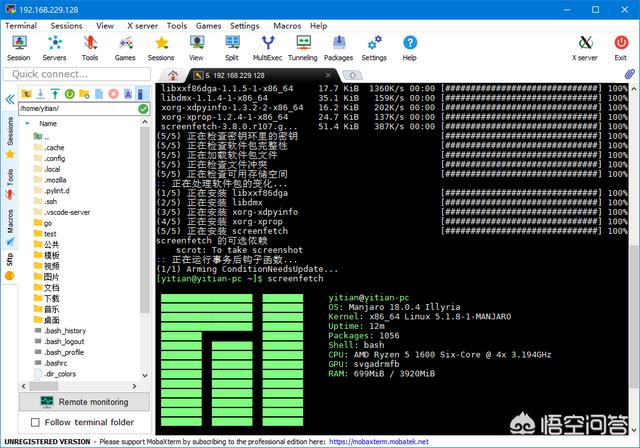Click the SFTP new file icon
The height and width of the screenshot is (448, 640).
coord(99,94)
